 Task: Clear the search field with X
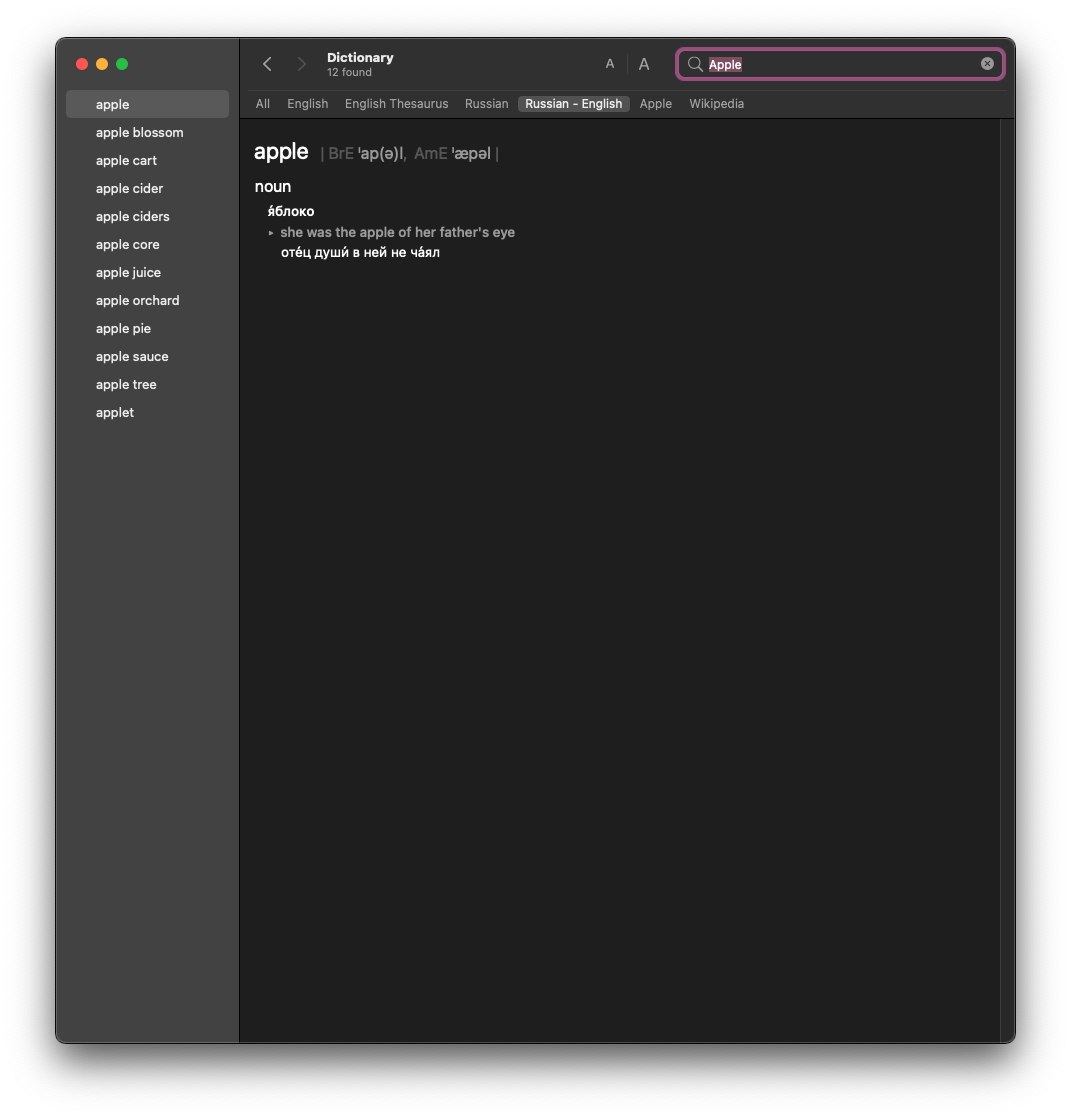point(987,63)
